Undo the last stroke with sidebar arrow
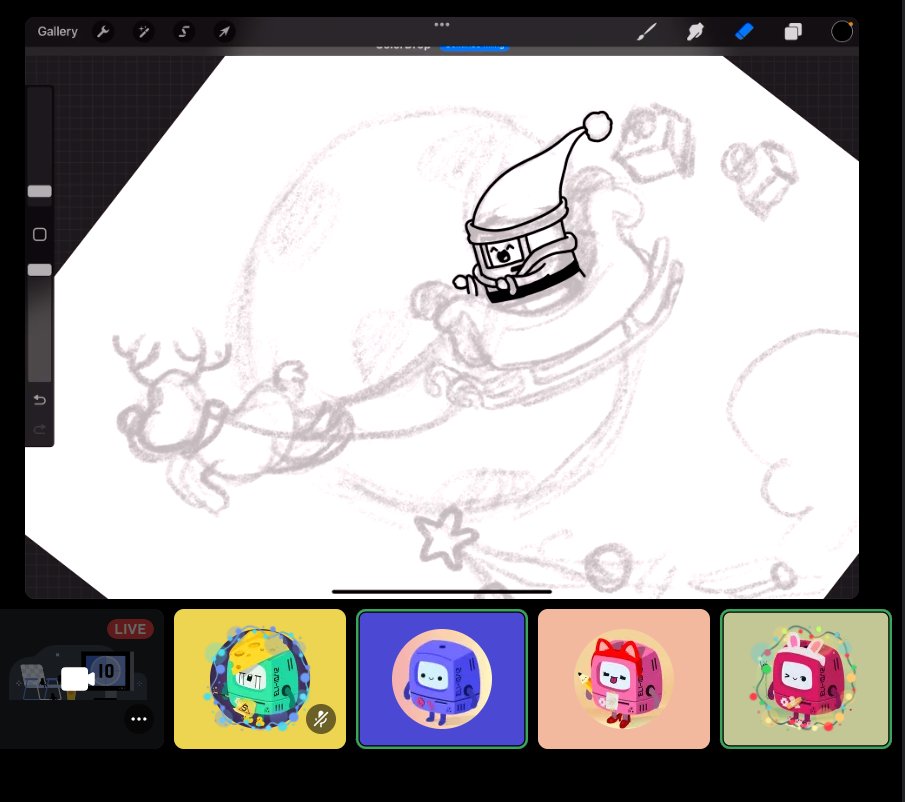Screen dimensions: 905x802 (x=40, y=400)
